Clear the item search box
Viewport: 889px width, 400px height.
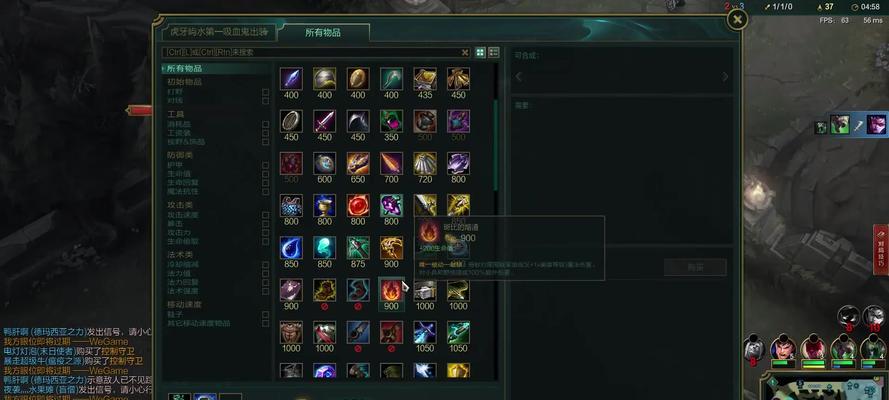465,52
